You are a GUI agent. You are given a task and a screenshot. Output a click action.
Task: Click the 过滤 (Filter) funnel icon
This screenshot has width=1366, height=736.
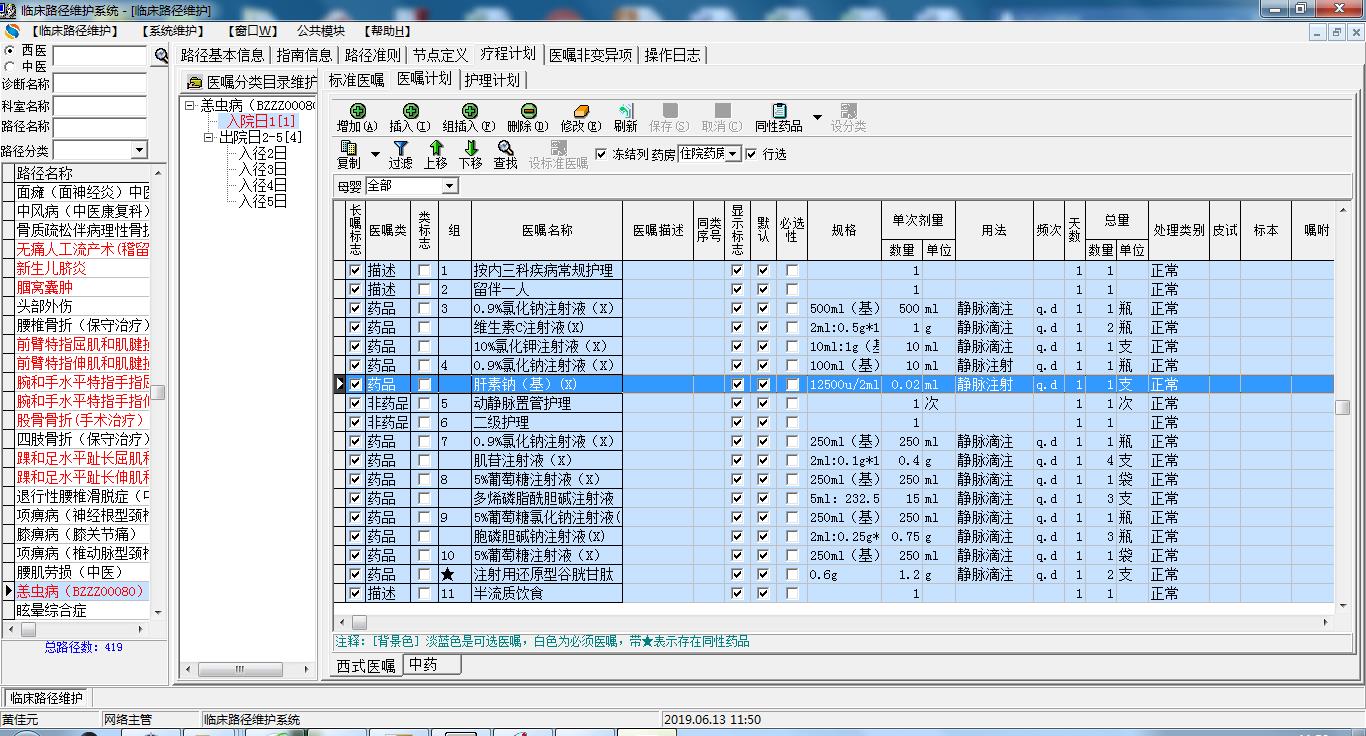pos(401,148)
